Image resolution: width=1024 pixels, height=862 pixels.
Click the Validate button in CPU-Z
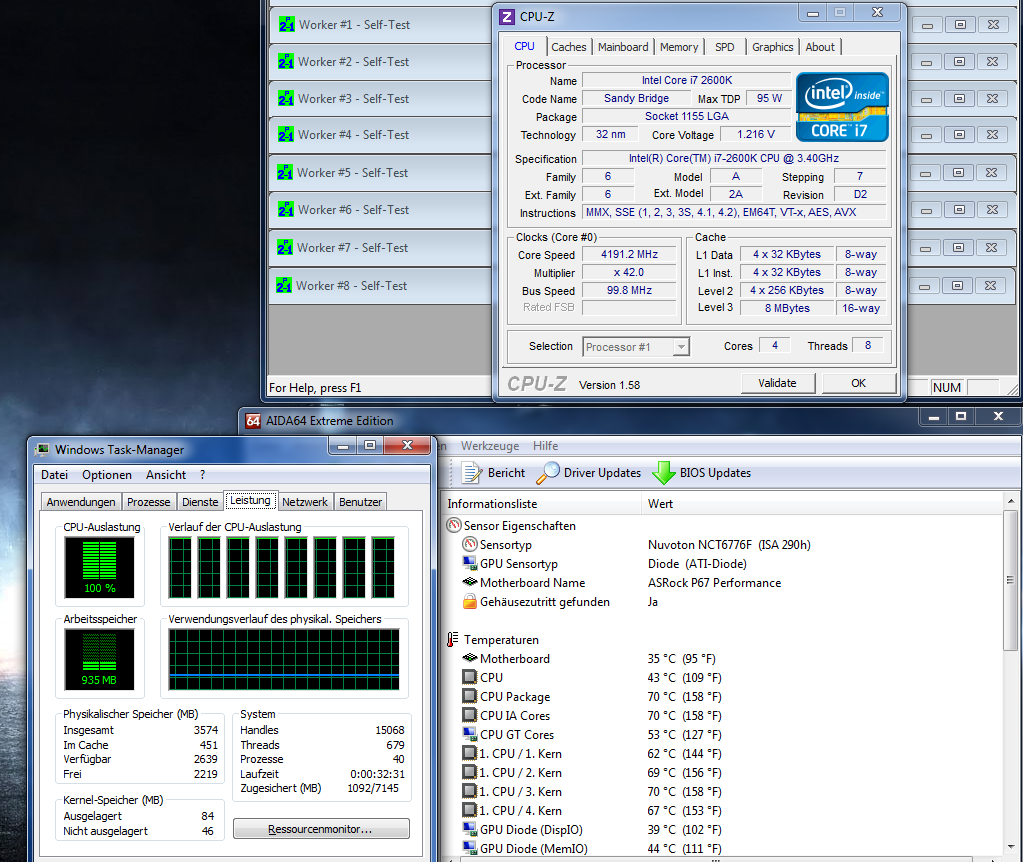click(778, 383)
